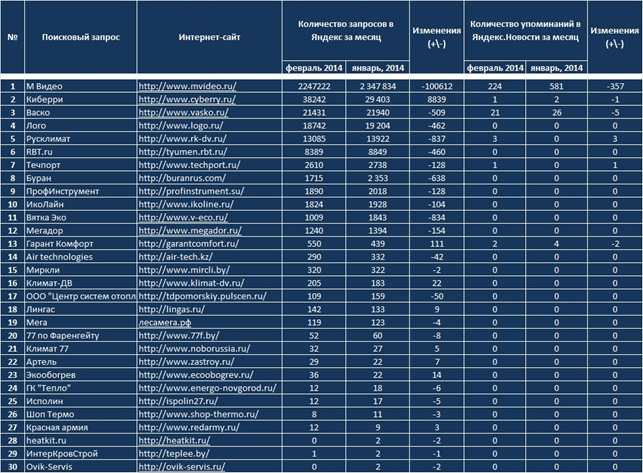Image resolution: width=643 pixels, height=473 pixels.
Task: Click the January value 19 204
Action: [378, 126]
